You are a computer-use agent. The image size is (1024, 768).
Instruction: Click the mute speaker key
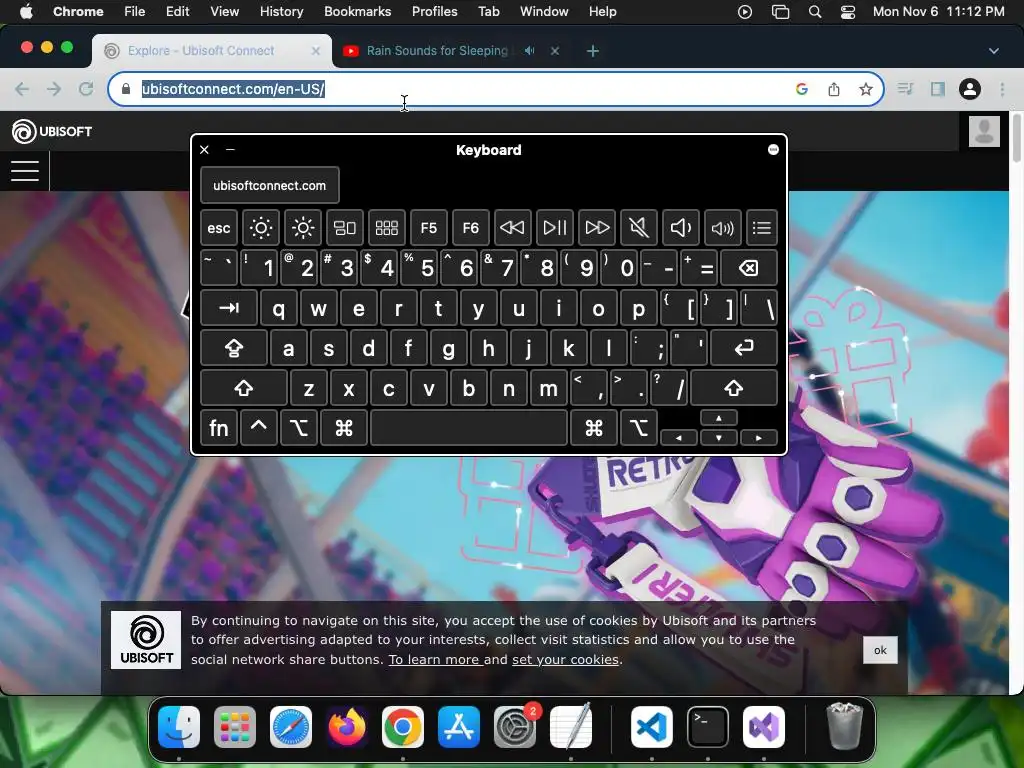[639, 228]
